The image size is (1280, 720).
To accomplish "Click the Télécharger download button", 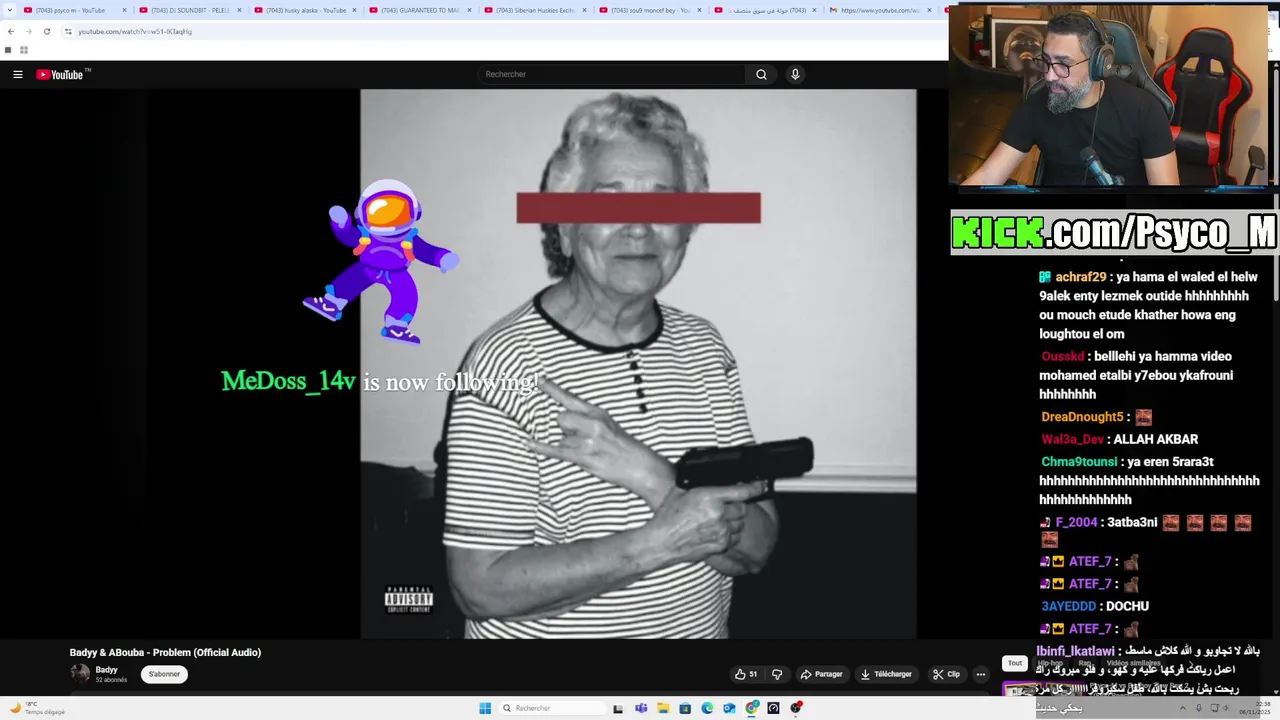I will point(886,674).
